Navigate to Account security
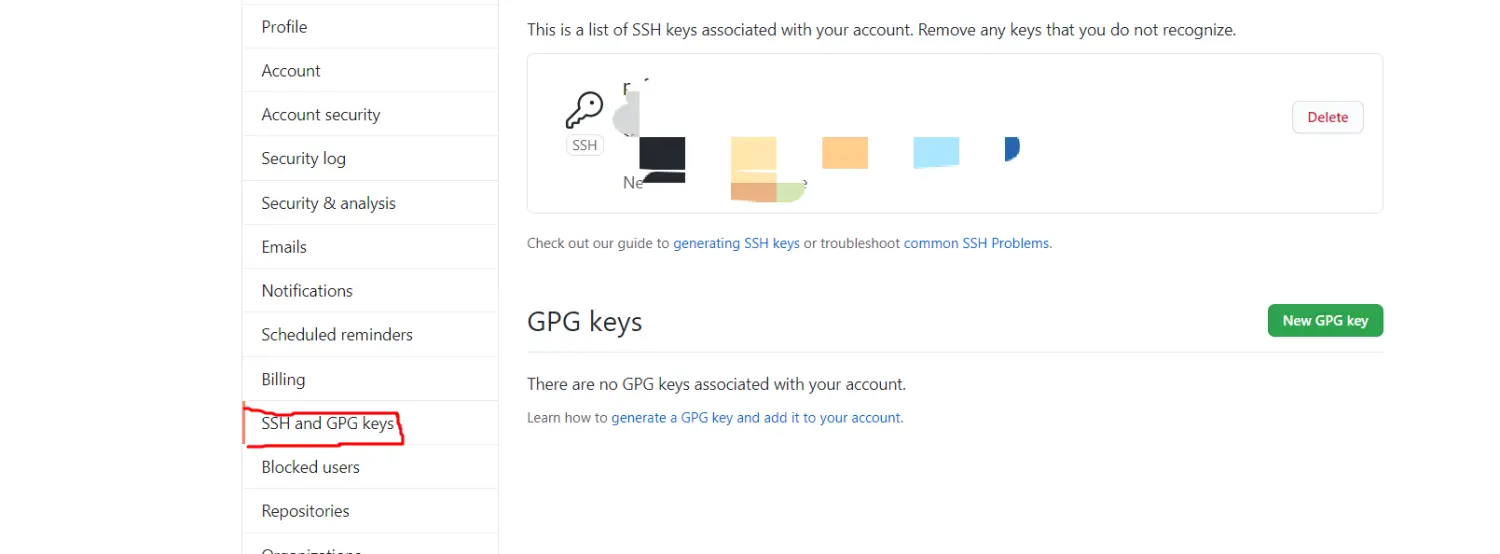Screen dimensions: 1500x554 (x=321, y=115)
